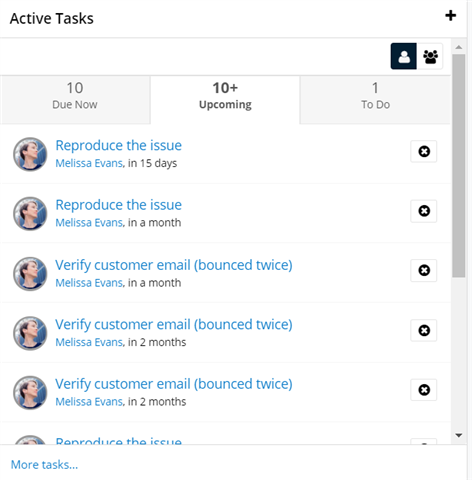The height and width of the screenshot is (480, 472).
Task: Open Melissa Evans on "Verify customer email" in a month
Action: point(89,283)
